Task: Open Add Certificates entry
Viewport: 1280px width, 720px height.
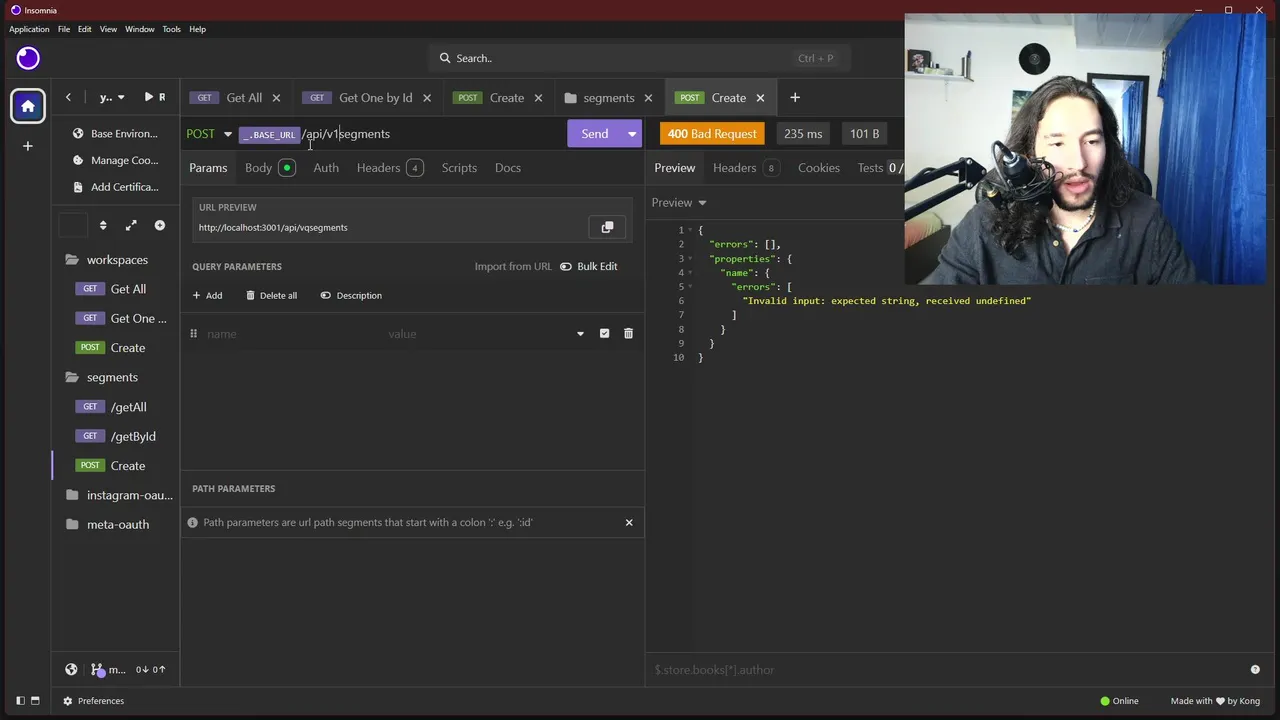Action: tap(116, 187)
